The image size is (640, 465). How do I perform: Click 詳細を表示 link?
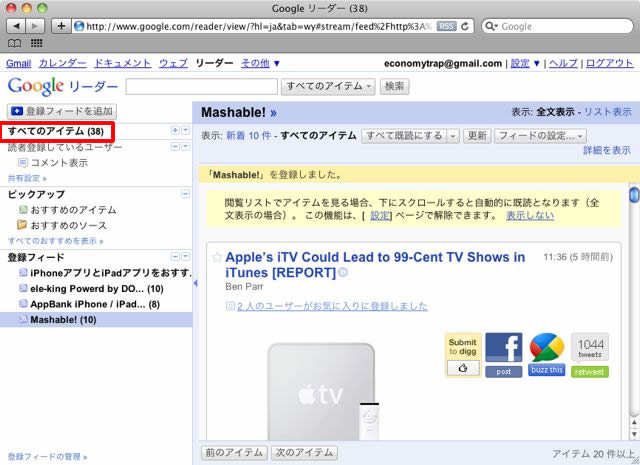click(607, 150)
